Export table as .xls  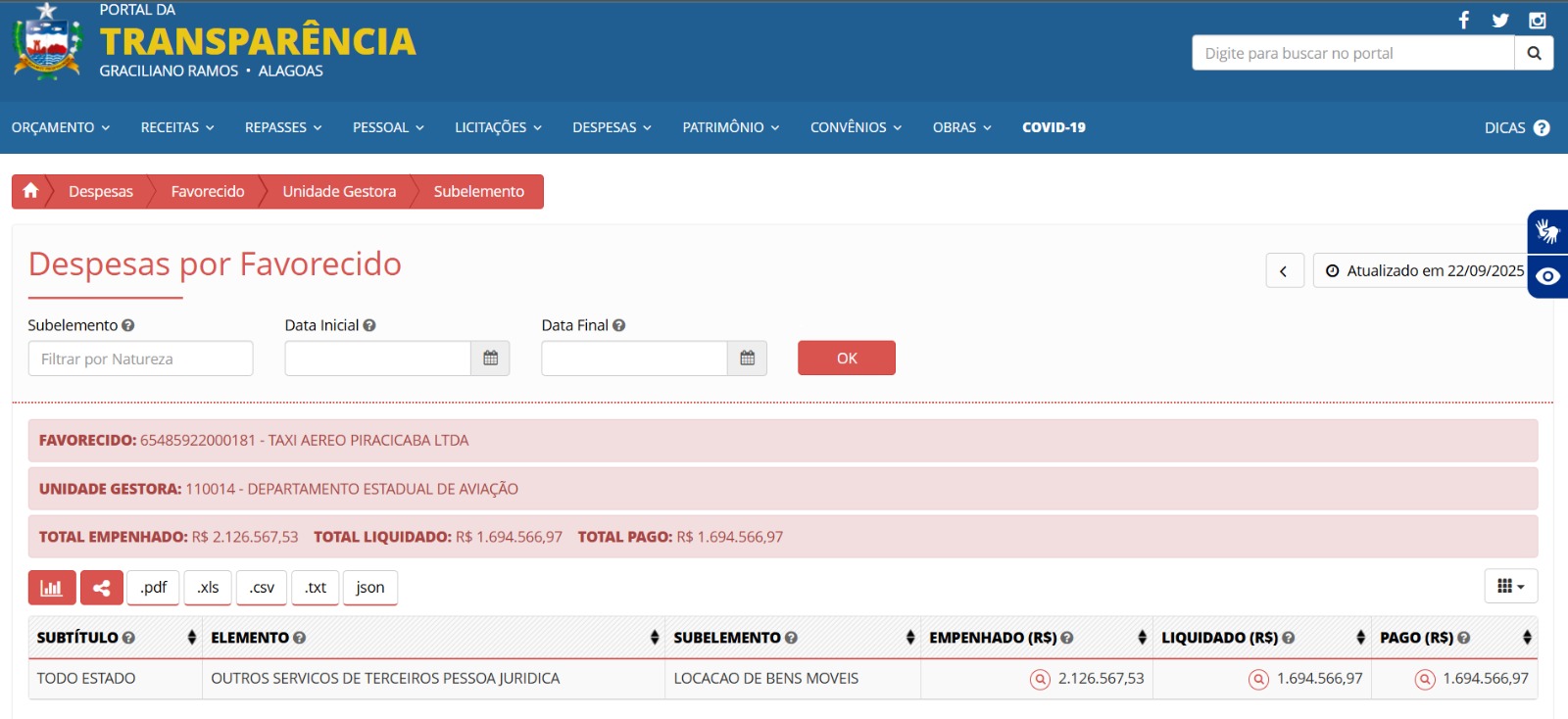coord(208,588)
